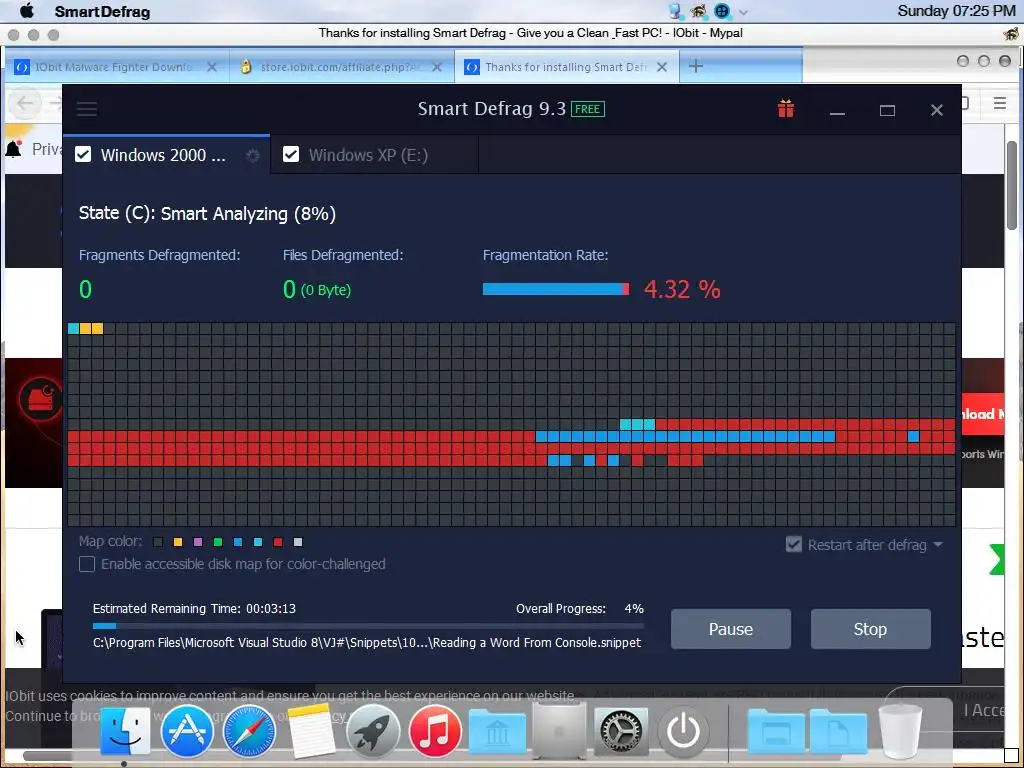Stop the defrag process

(871, 629)
